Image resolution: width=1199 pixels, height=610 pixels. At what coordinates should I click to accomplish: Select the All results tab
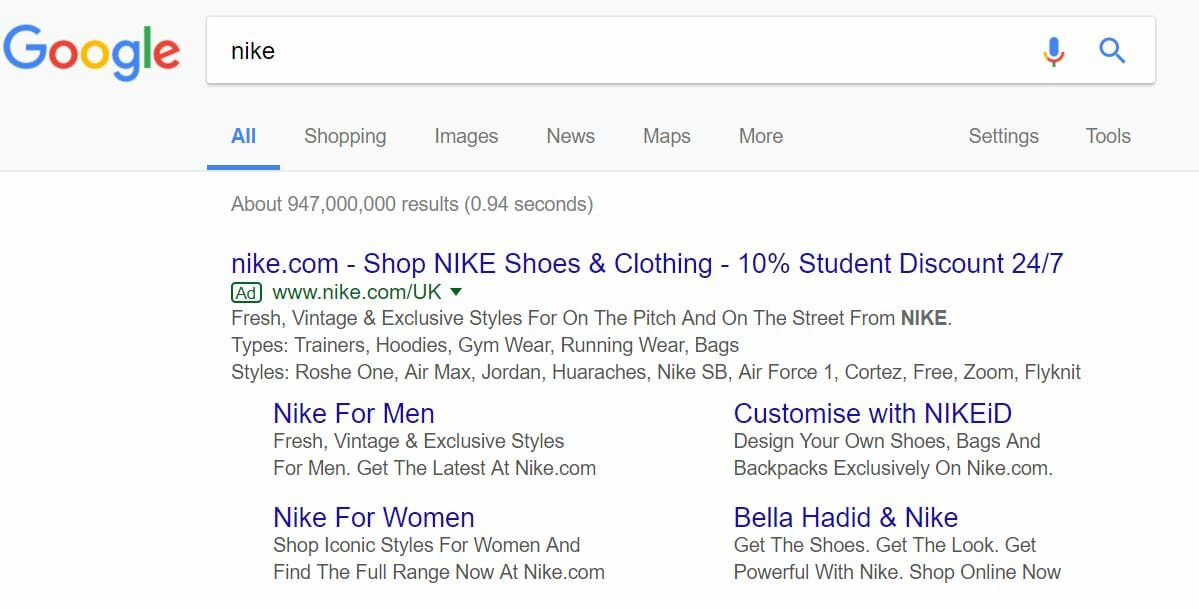(243, 136)
